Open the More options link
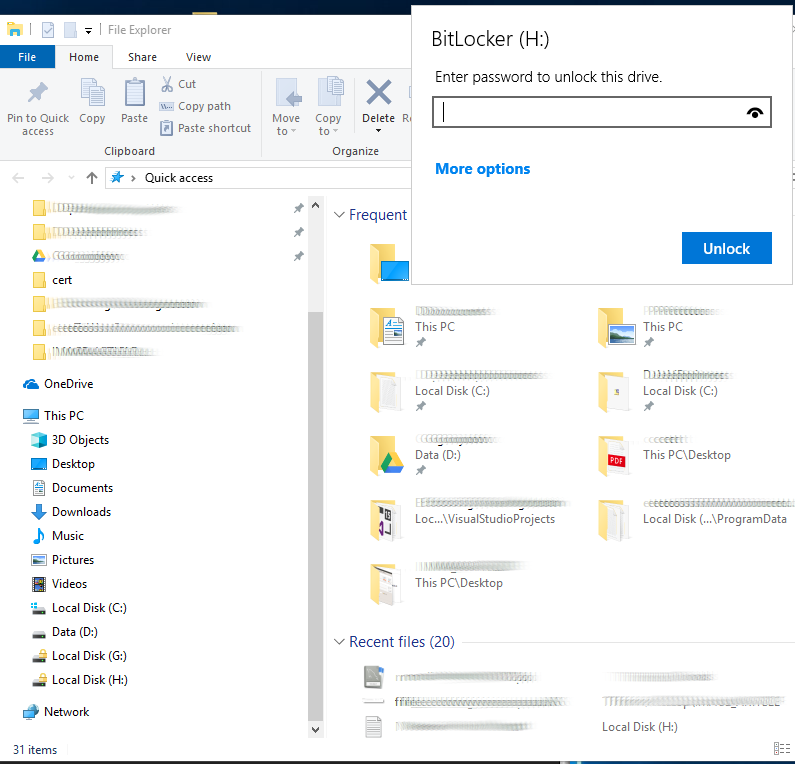The height and width of the screenshot is (764, 795). point(482,169)
